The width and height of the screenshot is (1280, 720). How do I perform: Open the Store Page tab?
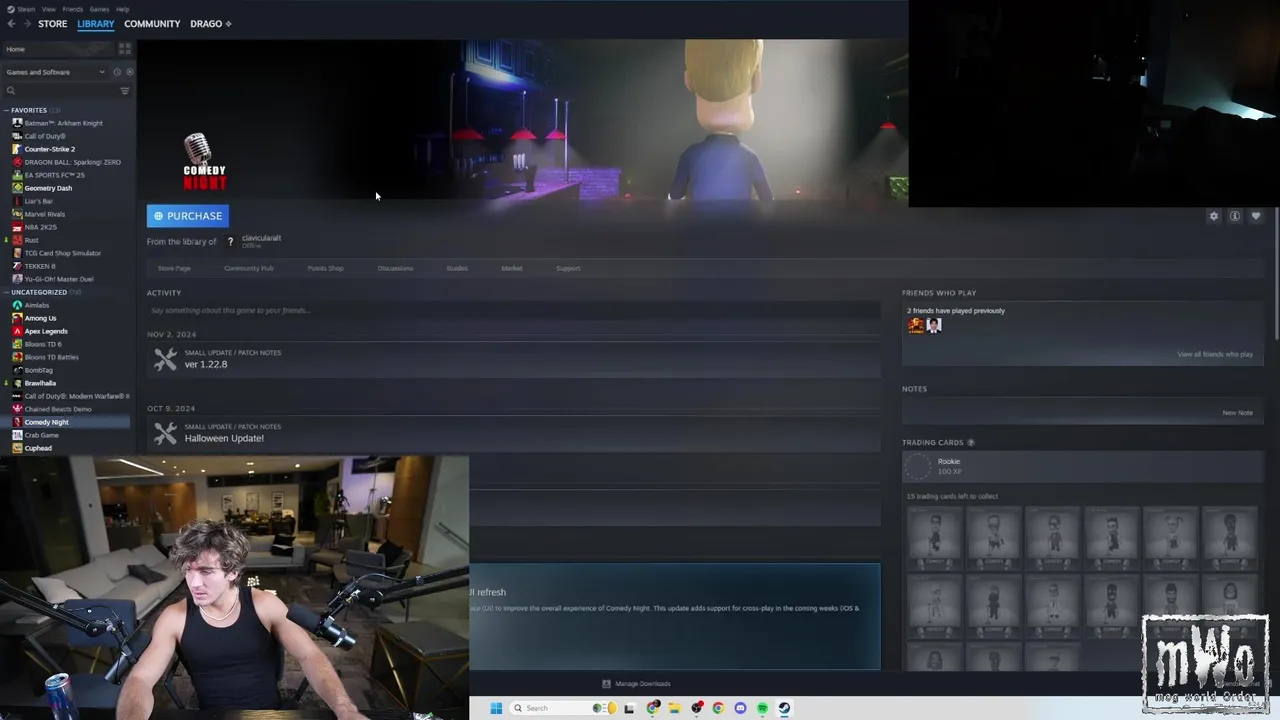click(x=174, y=268)
